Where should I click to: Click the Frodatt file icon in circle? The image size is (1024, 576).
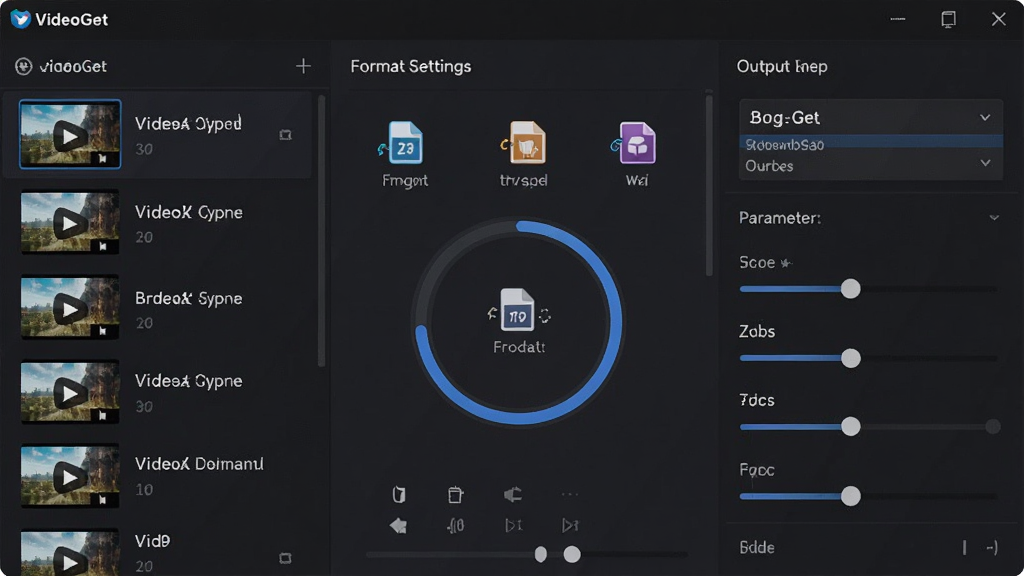point(517,310)
